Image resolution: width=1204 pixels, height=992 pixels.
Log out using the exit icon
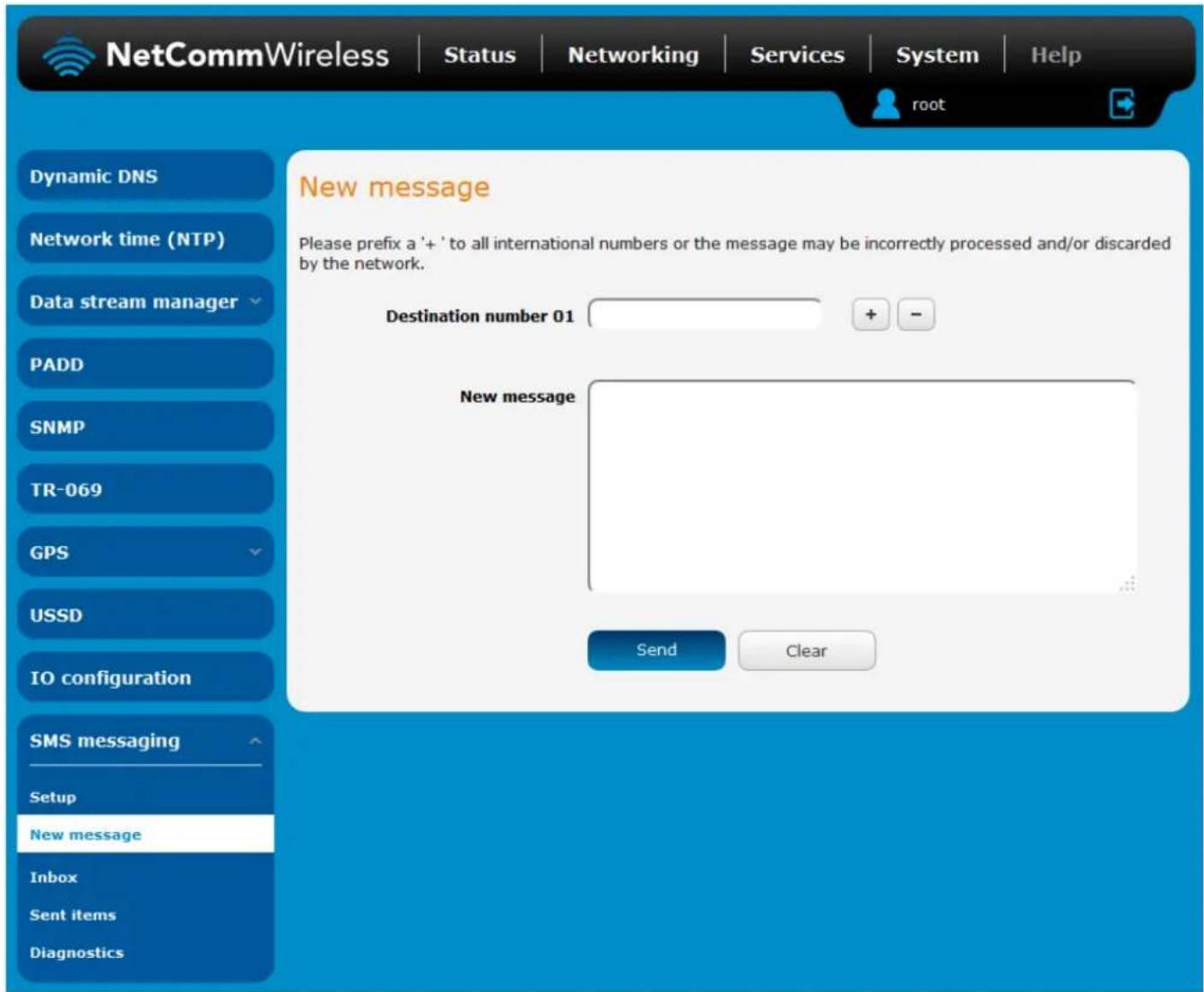pyautogui.click(x=1122, y=104)
